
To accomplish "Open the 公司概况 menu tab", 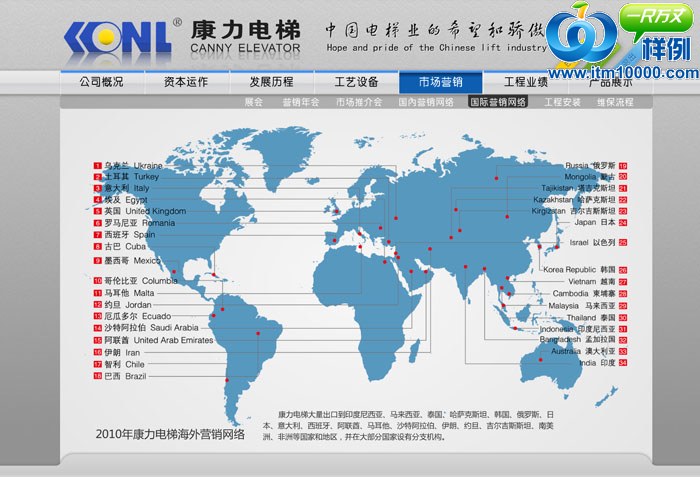I will (x=101, y=82).
